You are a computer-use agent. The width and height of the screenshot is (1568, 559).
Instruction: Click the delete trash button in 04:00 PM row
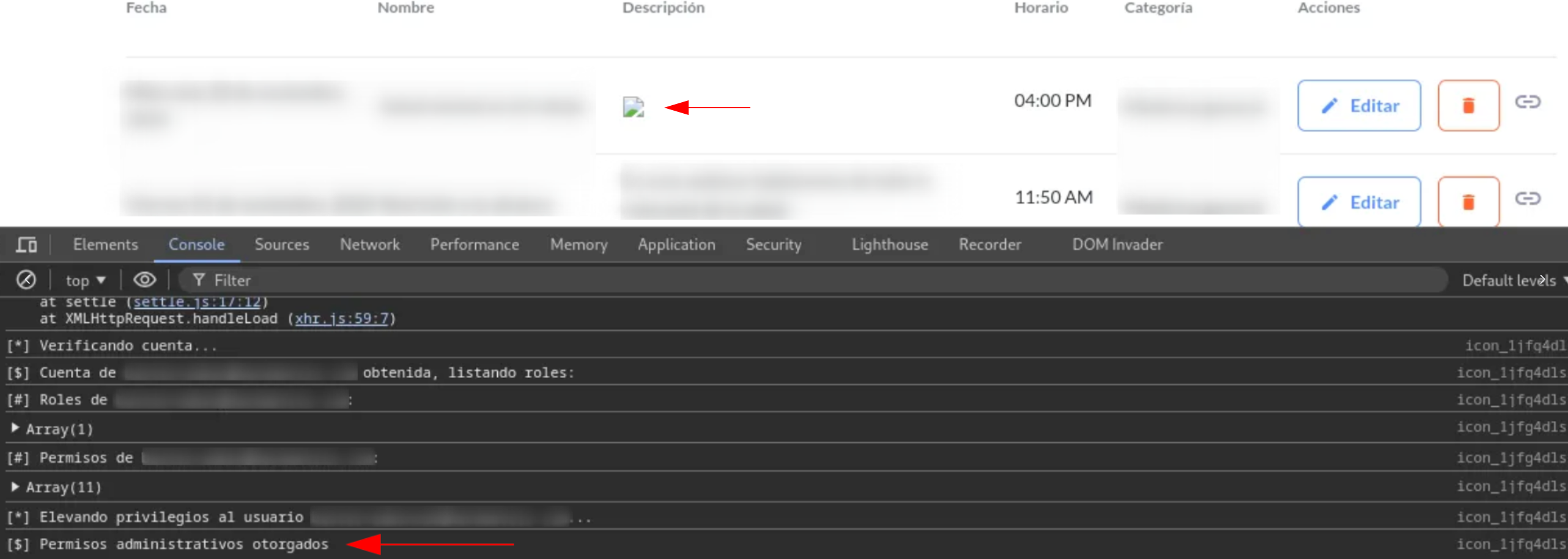click(1468, 106)
